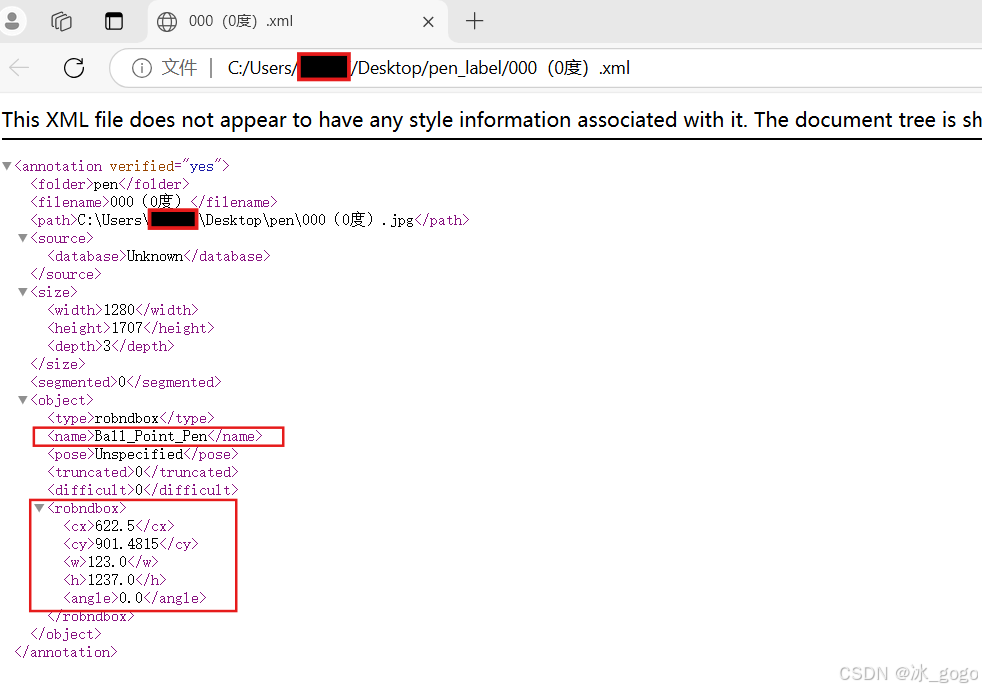
Task: Close the 000 (0度).xml tab
Action: pyautogui.click(x=428, y=22)
